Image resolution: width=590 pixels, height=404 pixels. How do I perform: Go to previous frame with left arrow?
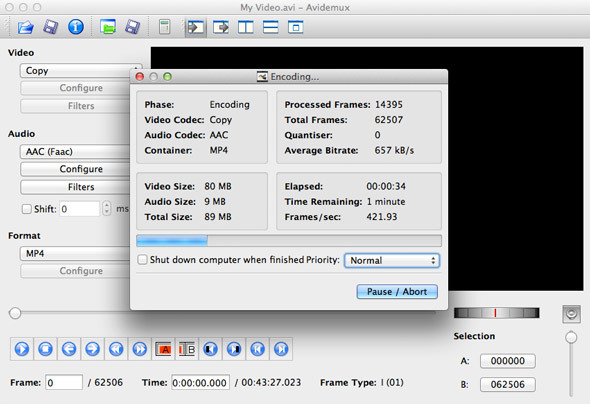(69, 349)
